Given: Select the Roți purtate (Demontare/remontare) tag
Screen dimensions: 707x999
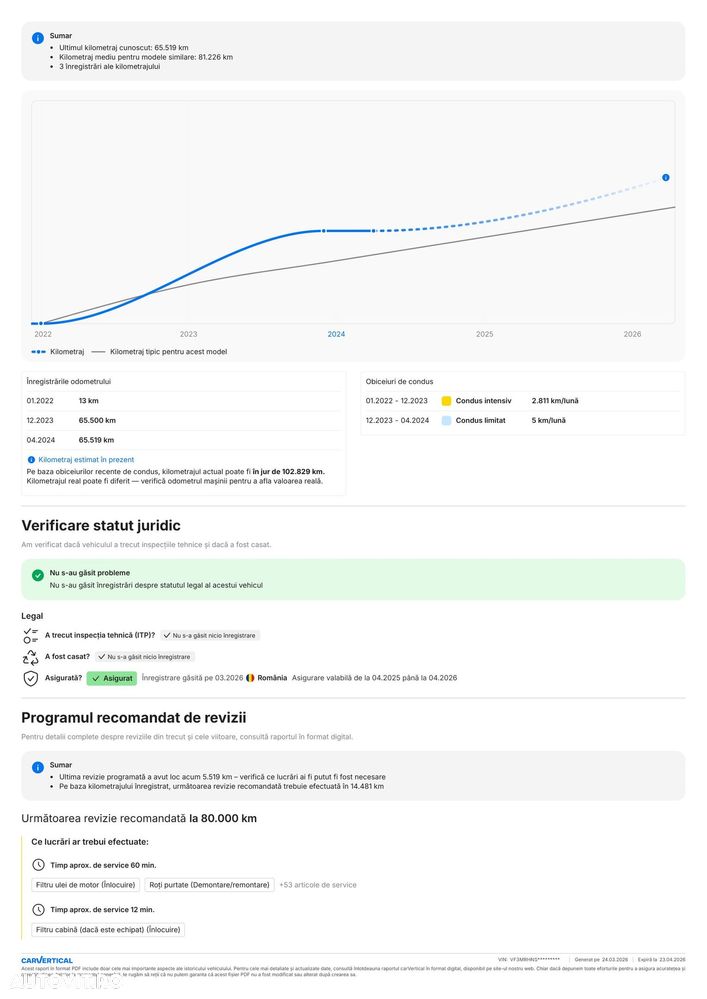Looking at the screenshot, I should click(209, 885).
